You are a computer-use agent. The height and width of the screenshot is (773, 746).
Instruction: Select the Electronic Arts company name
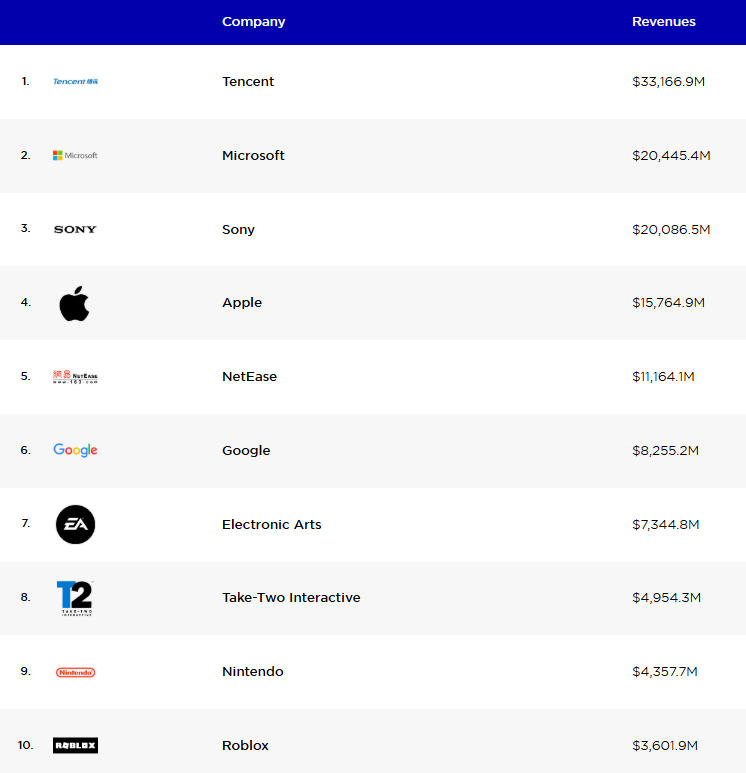[x=271, y=525]
